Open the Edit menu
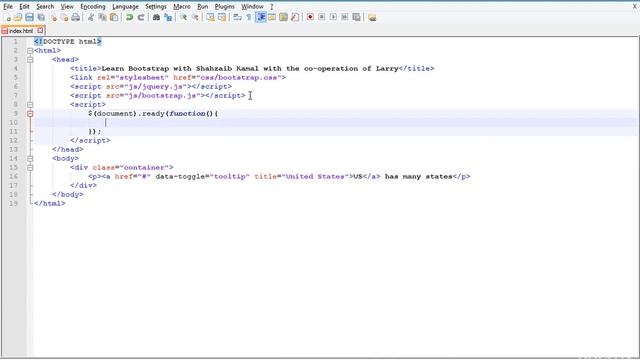 pyautogui.click(x=24, y=7)
